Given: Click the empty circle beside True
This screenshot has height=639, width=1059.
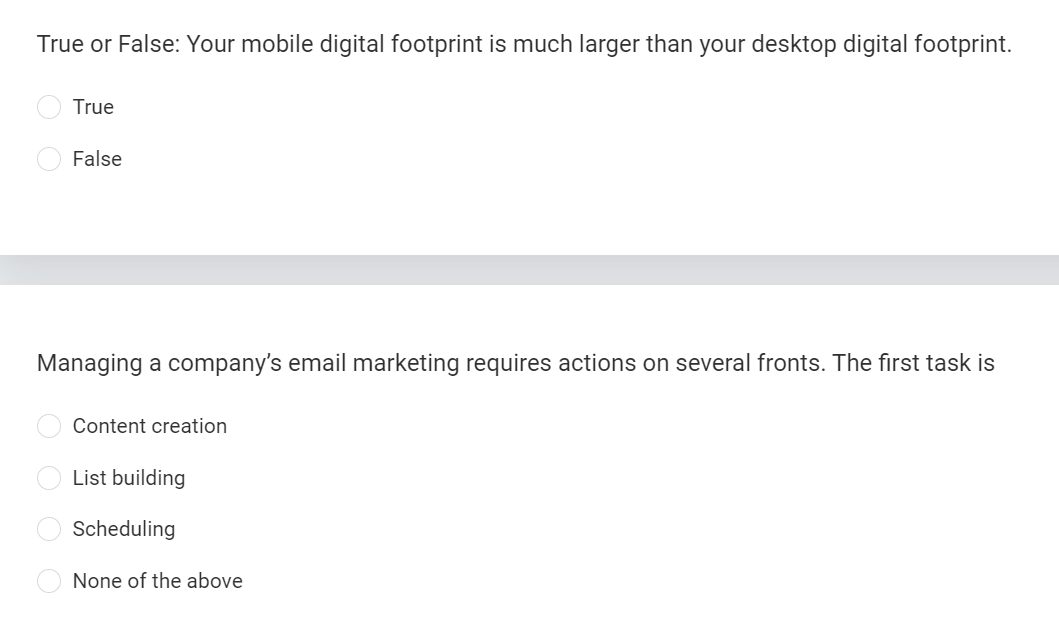Looking at the screenshot, I should (49, 107).
